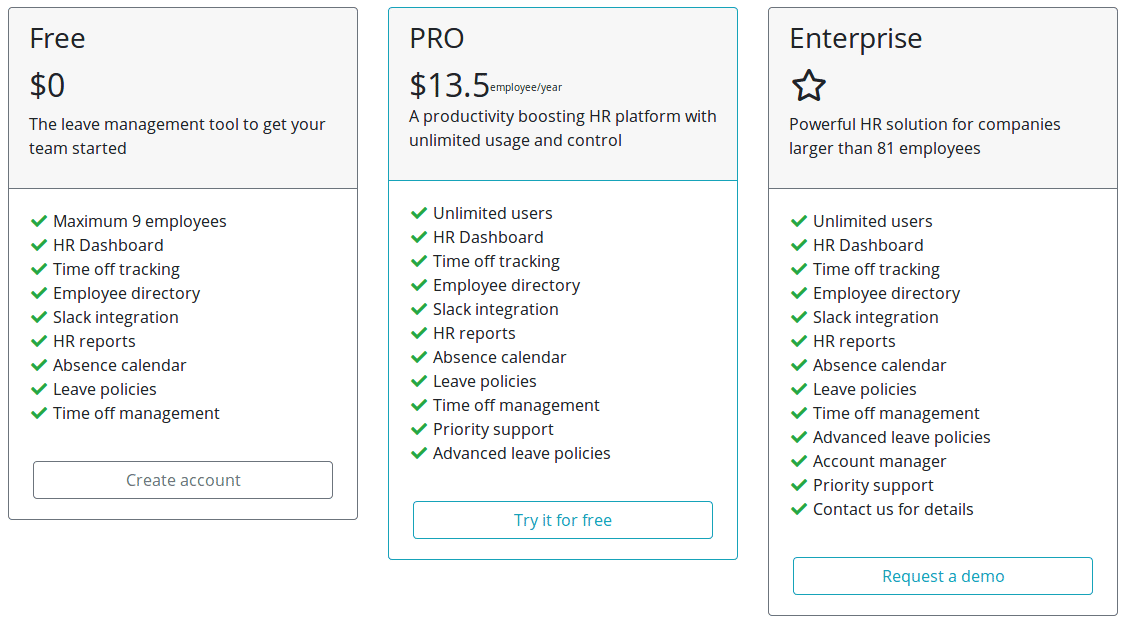Click the checkmark beside Maximum 9 employees
Image resolution: width=1125 pixels, height=623 pixels.
click(x=38, y=221)
